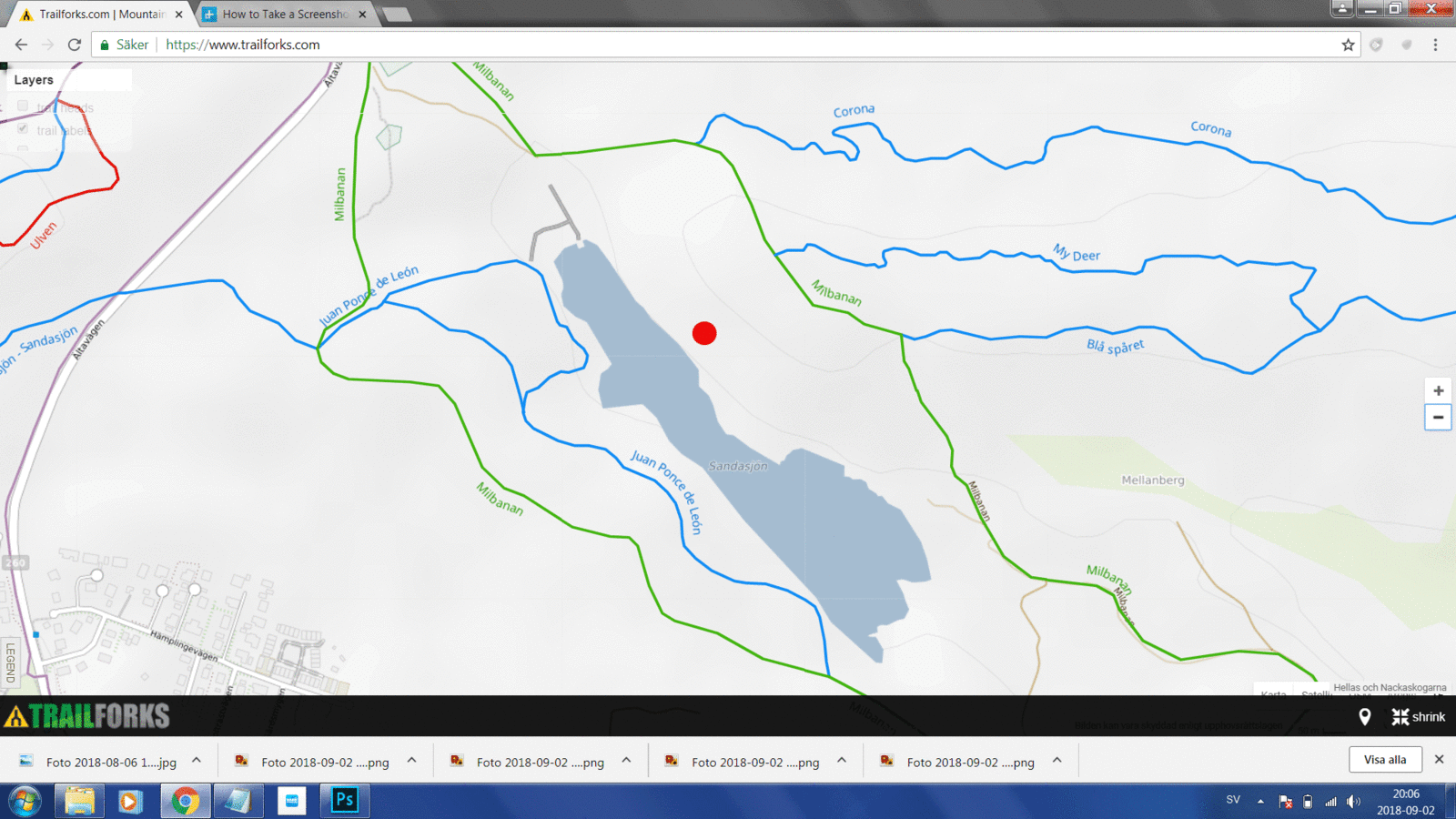Click the Visa alla downloads button
This screenshot has width=1456, height=819.
coord(1385,759)
